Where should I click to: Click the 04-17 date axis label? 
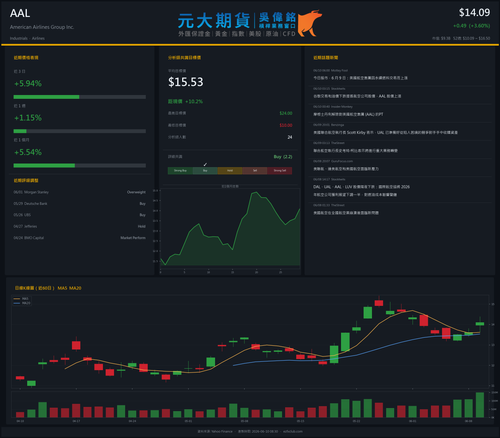coord(76,421)
